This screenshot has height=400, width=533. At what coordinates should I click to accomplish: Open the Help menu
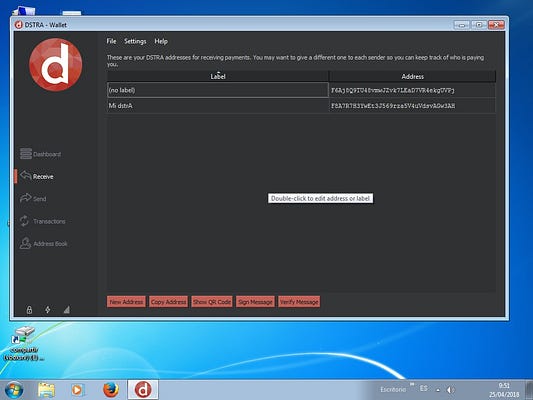161,41
